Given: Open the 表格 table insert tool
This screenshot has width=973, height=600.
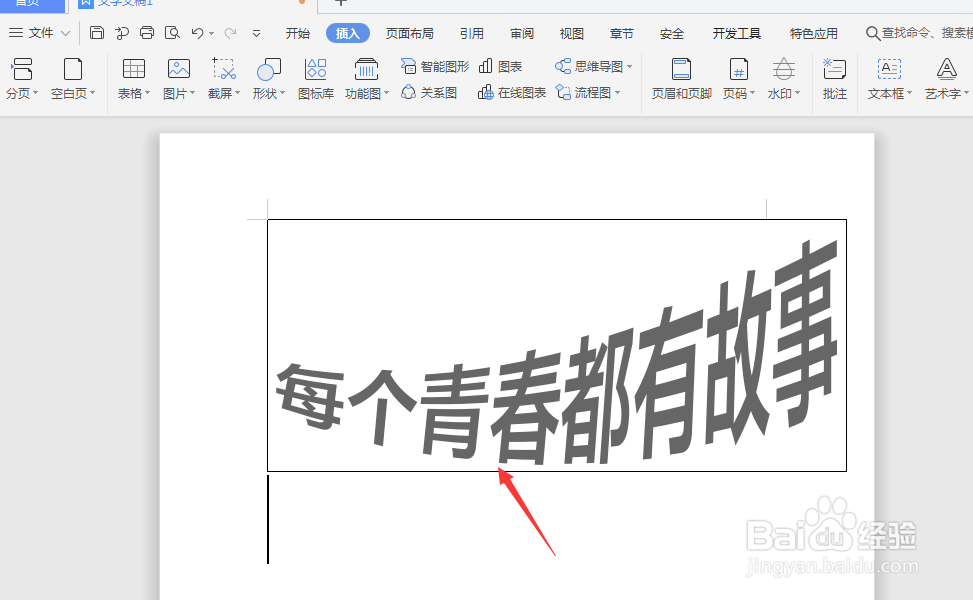Looking at the screenshot, I should point(134,78).
